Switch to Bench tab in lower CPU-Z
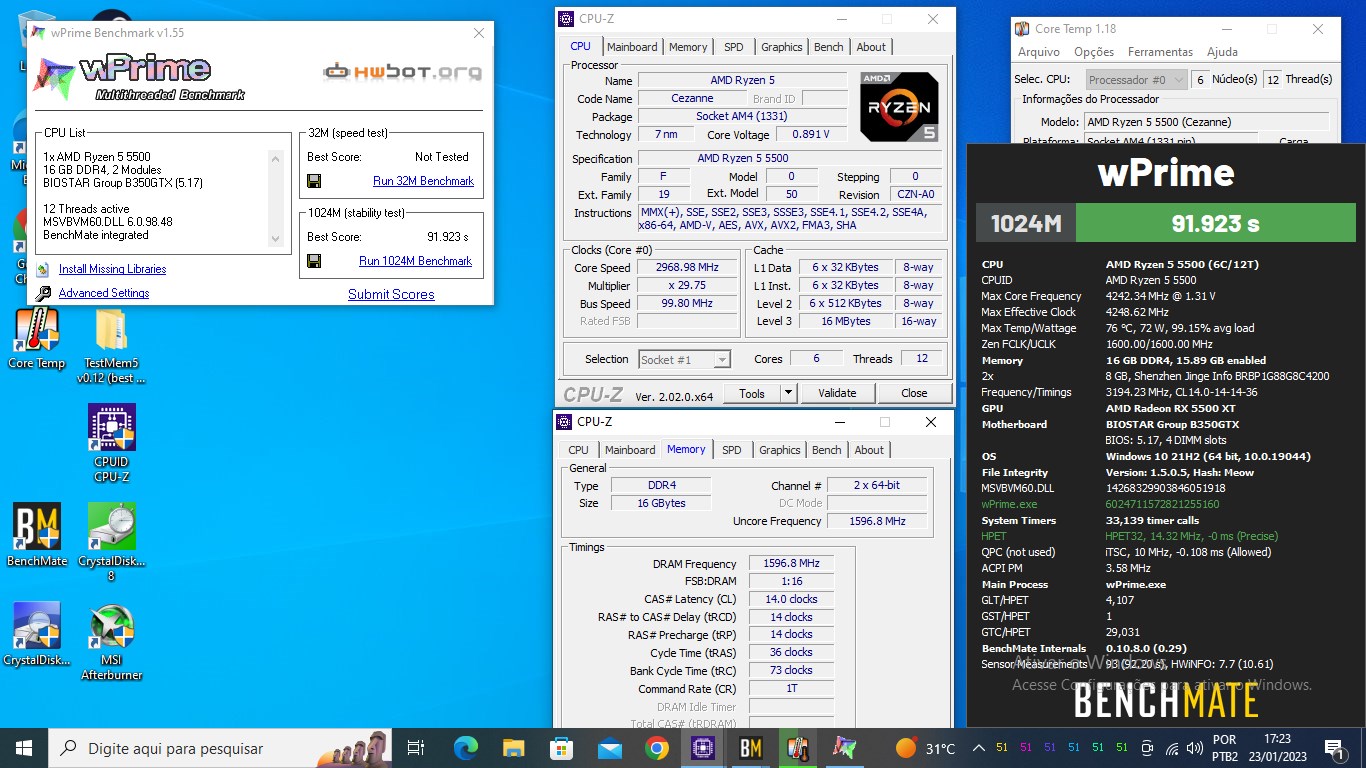Screen dimensions: 1366x768 point(826,450)
